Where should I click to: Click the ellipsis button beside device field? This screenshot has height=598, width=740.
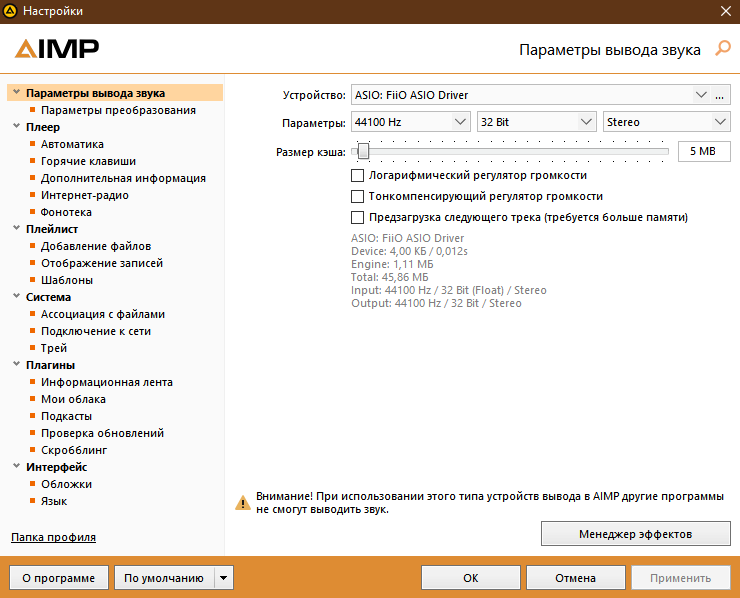(719, 95)
